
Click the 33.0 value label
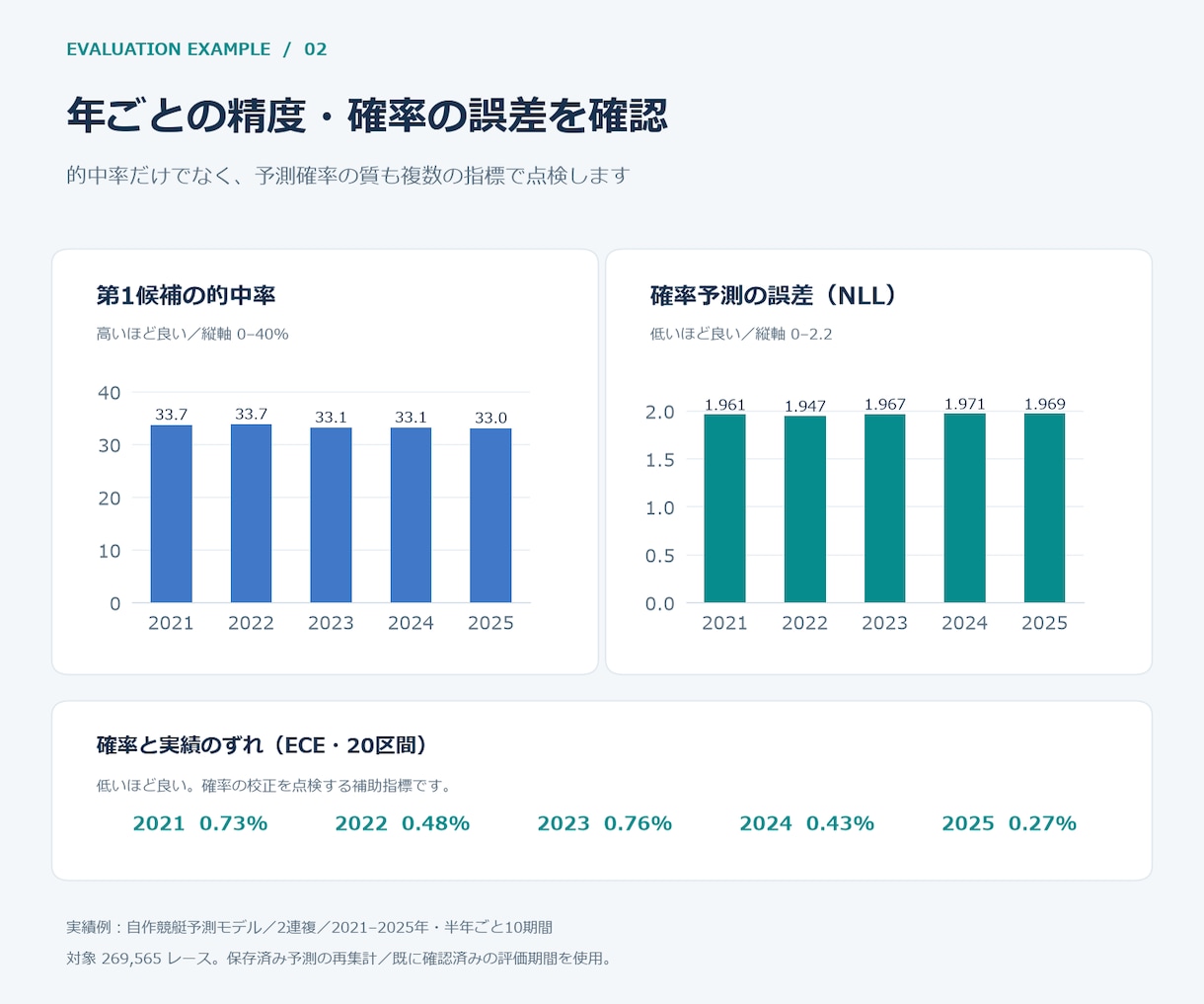click(x=490, y=418)
